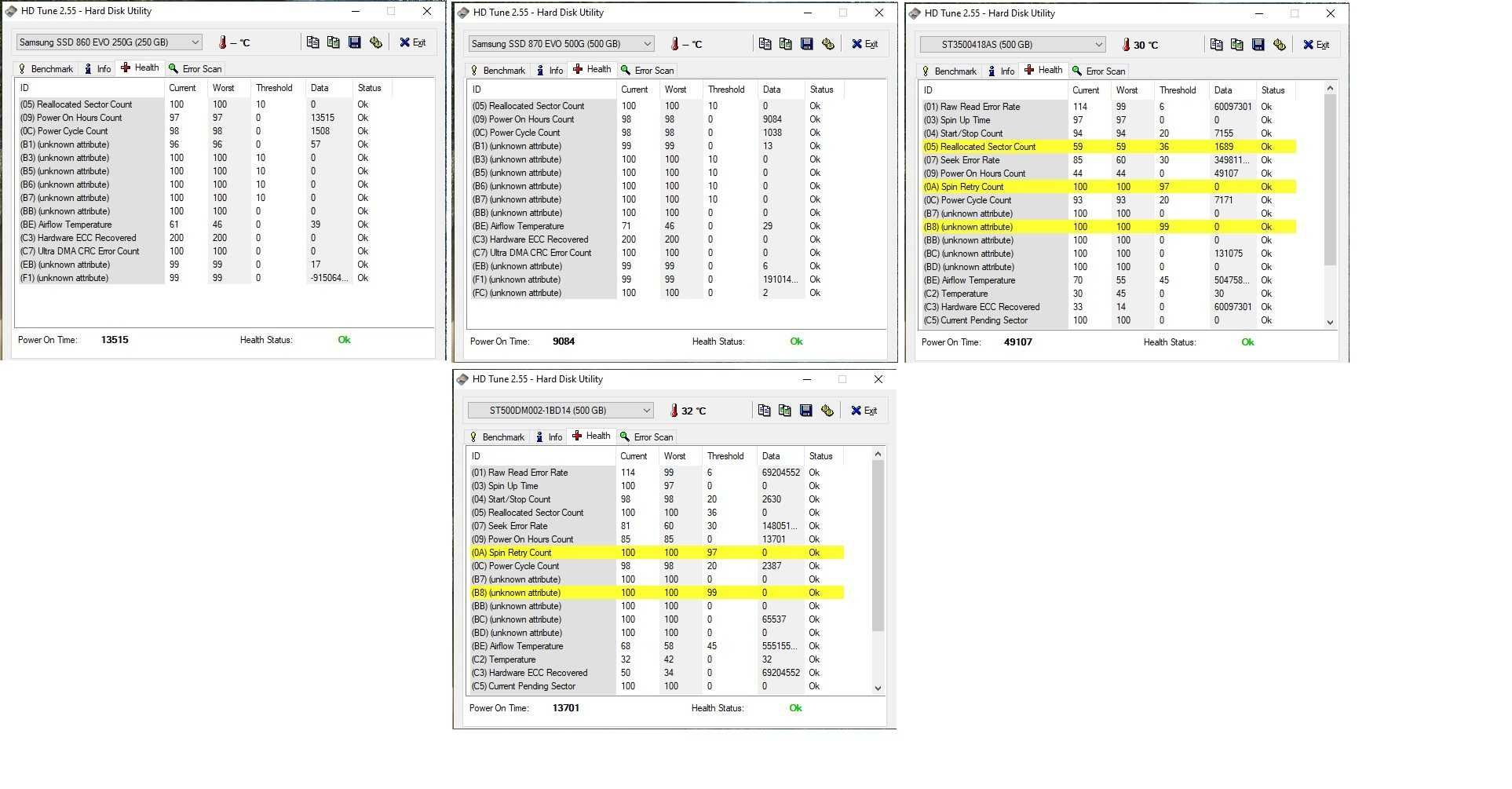Viewport: 1512px width, 789px height.
Task: Copy text info in ST3500418AS window
Action: click(1216, 45)
